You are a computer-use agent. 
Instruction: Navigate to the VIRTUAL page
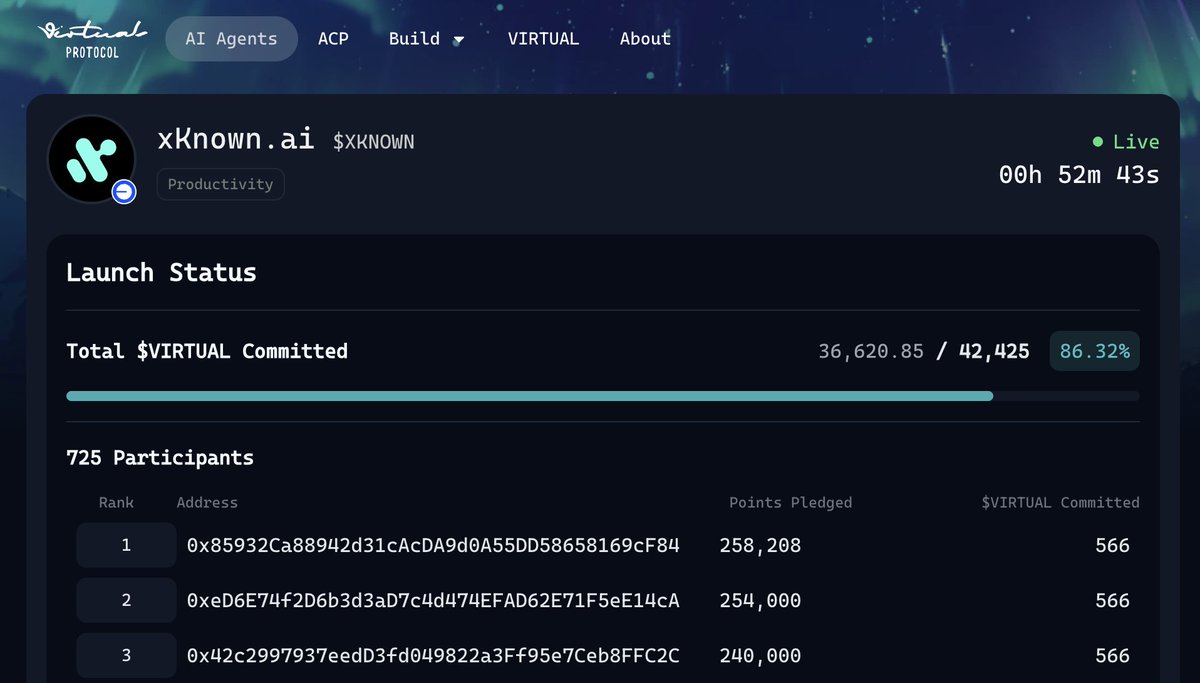coord(543,38)
